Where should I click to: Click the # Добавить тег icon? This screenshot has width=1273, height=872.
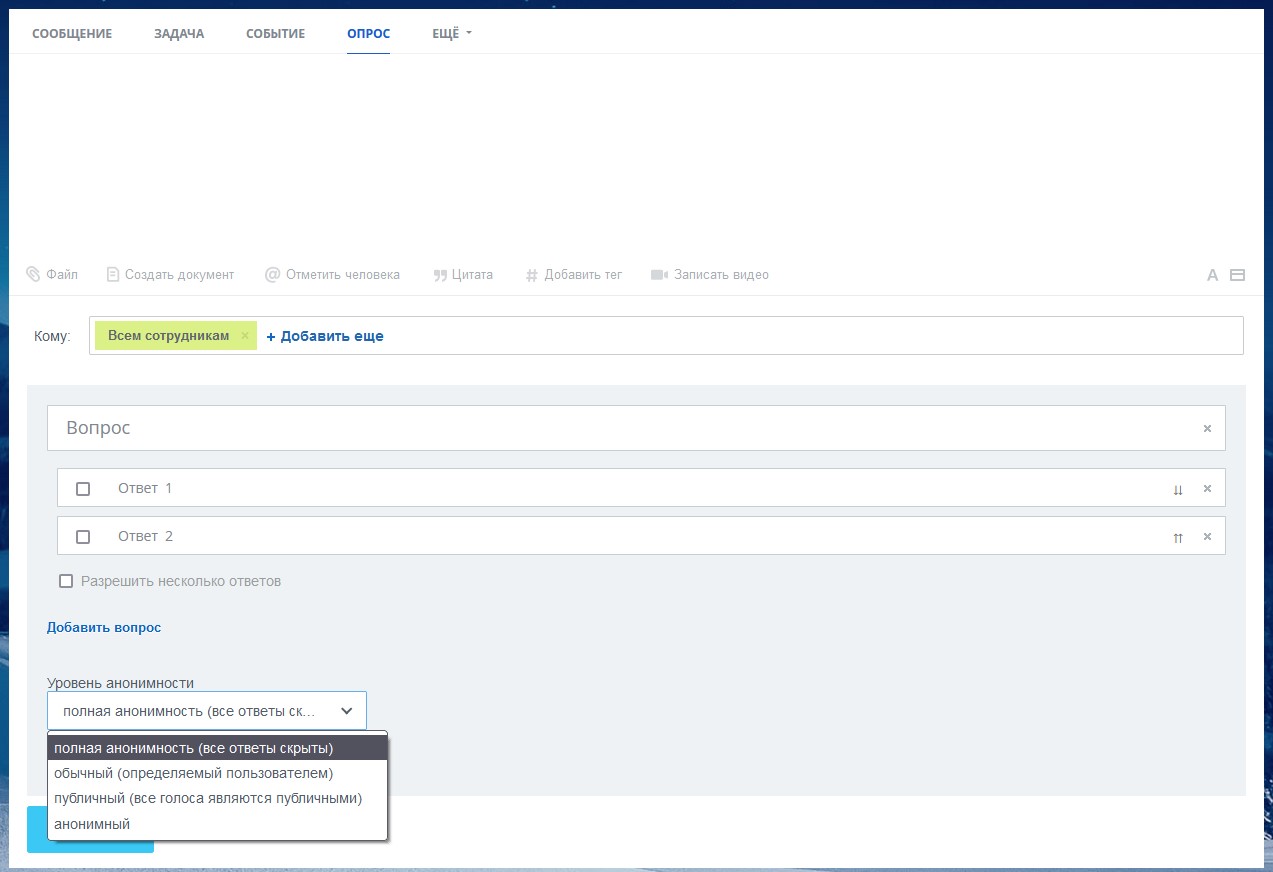(532, 275)
